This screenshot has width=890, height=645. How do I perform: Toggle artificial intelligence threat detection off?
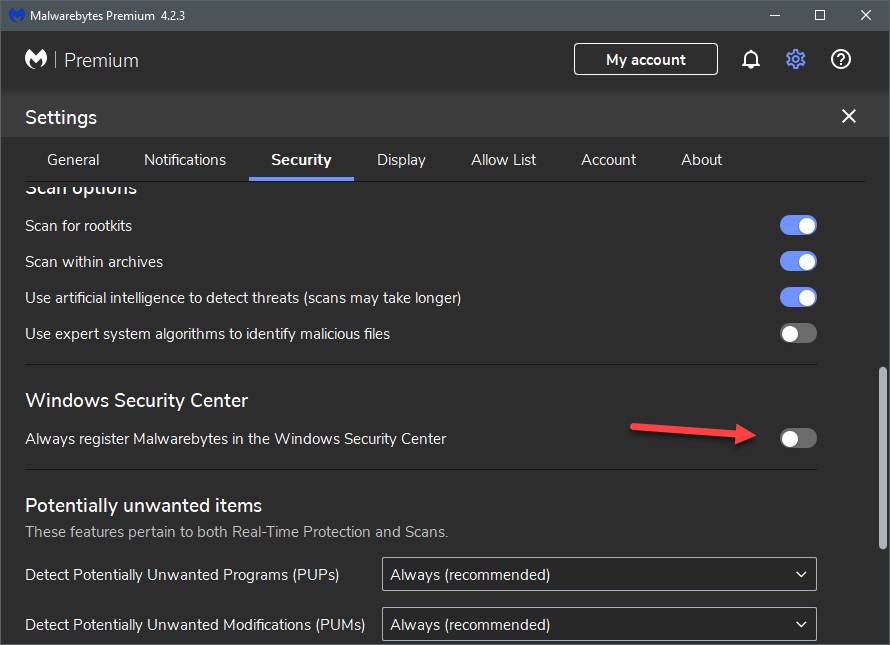click(798, 298)
